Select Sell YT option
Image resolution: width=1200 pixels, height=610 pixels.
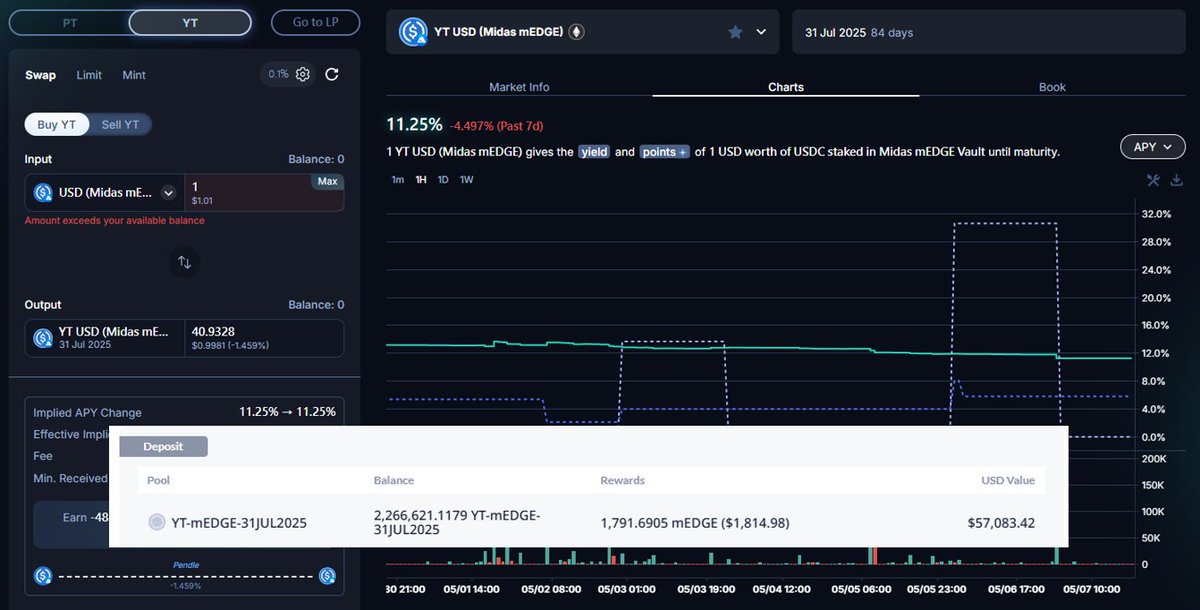120,124
